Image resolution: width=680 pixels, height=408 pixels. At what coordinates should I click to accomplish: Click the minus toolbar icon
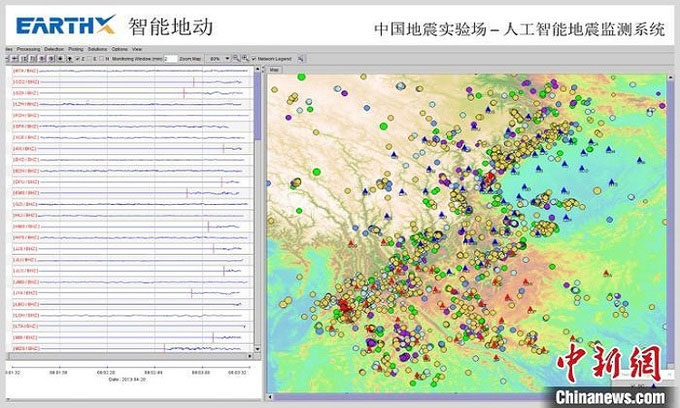point(7,59)
